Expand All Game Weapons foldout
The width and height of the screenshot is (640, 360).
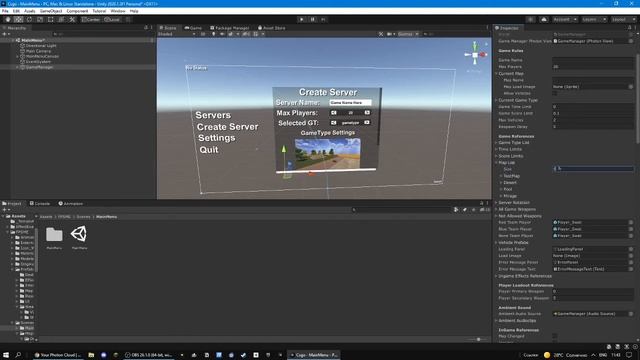tap(497, 209)
